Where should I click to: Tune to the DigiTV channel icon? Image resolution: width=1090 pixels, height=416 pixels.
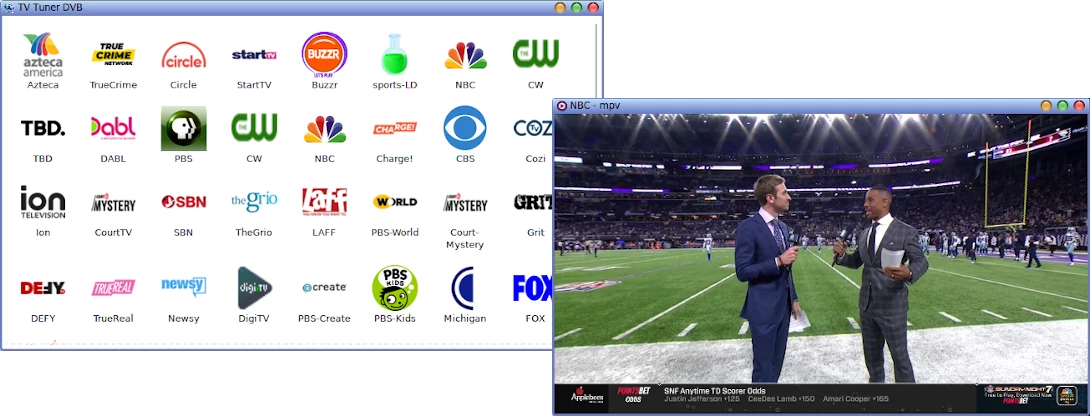click(x=254, y=288)
